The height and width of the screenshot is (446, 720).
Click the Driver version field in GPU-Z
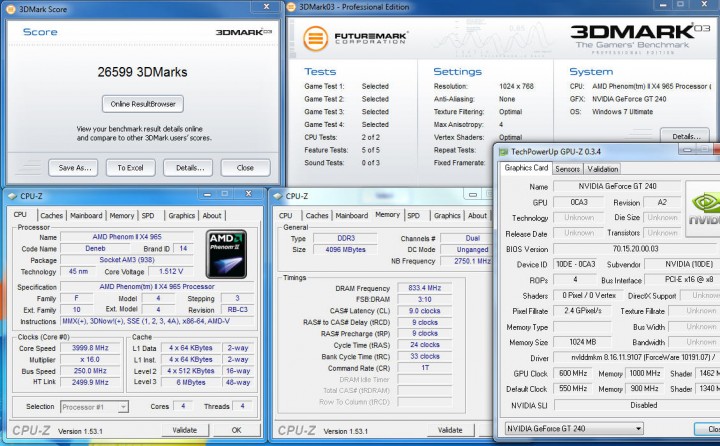[636, 357]
